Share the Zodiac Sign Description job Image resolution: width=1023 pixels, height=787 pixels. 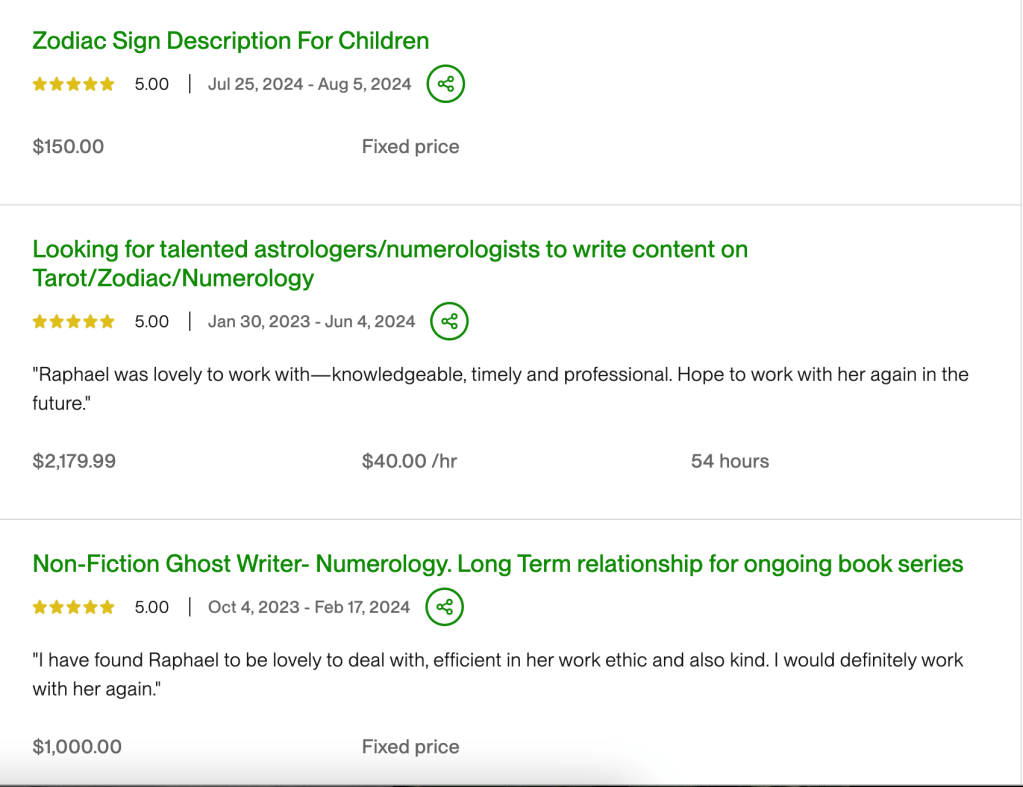coord(446,84)
